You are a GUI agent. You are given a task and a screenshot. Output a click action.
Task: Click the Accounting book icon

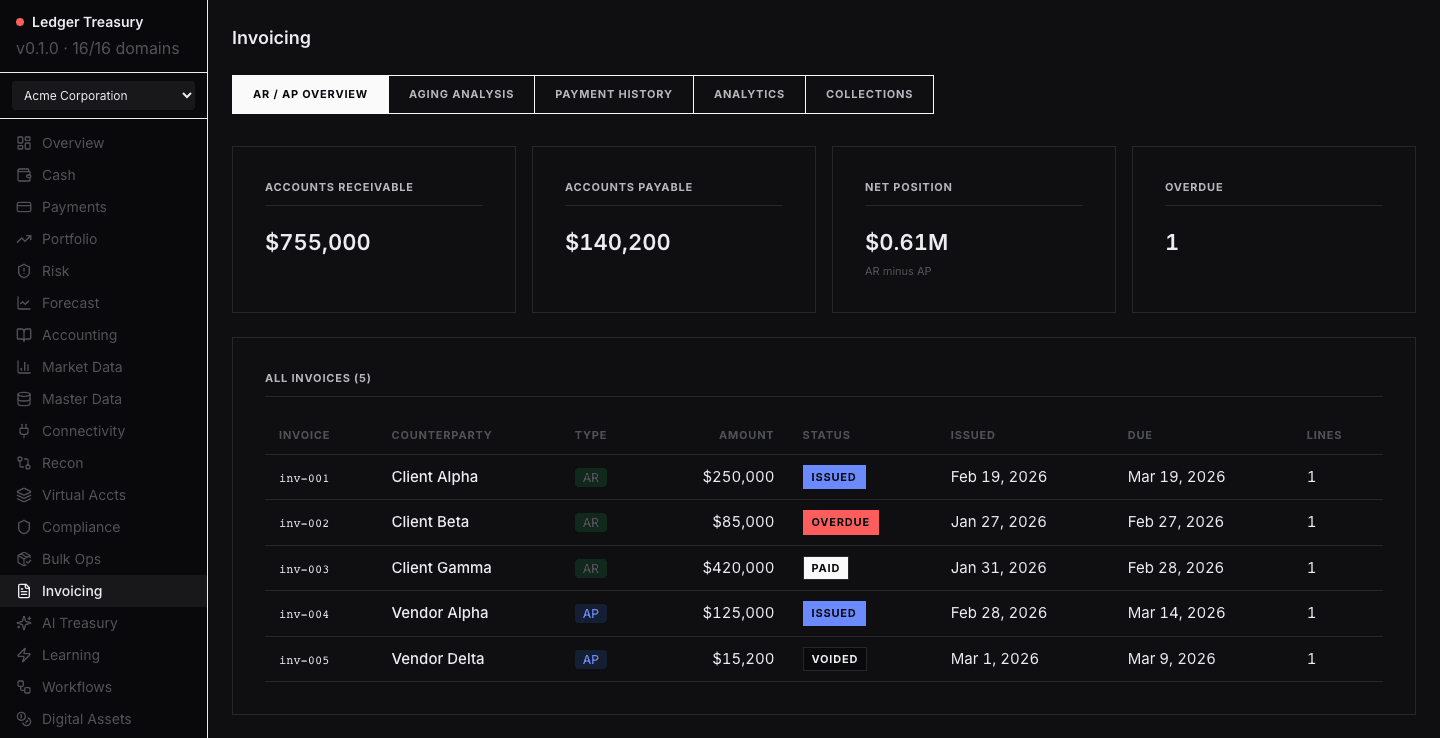coord(24,335)
